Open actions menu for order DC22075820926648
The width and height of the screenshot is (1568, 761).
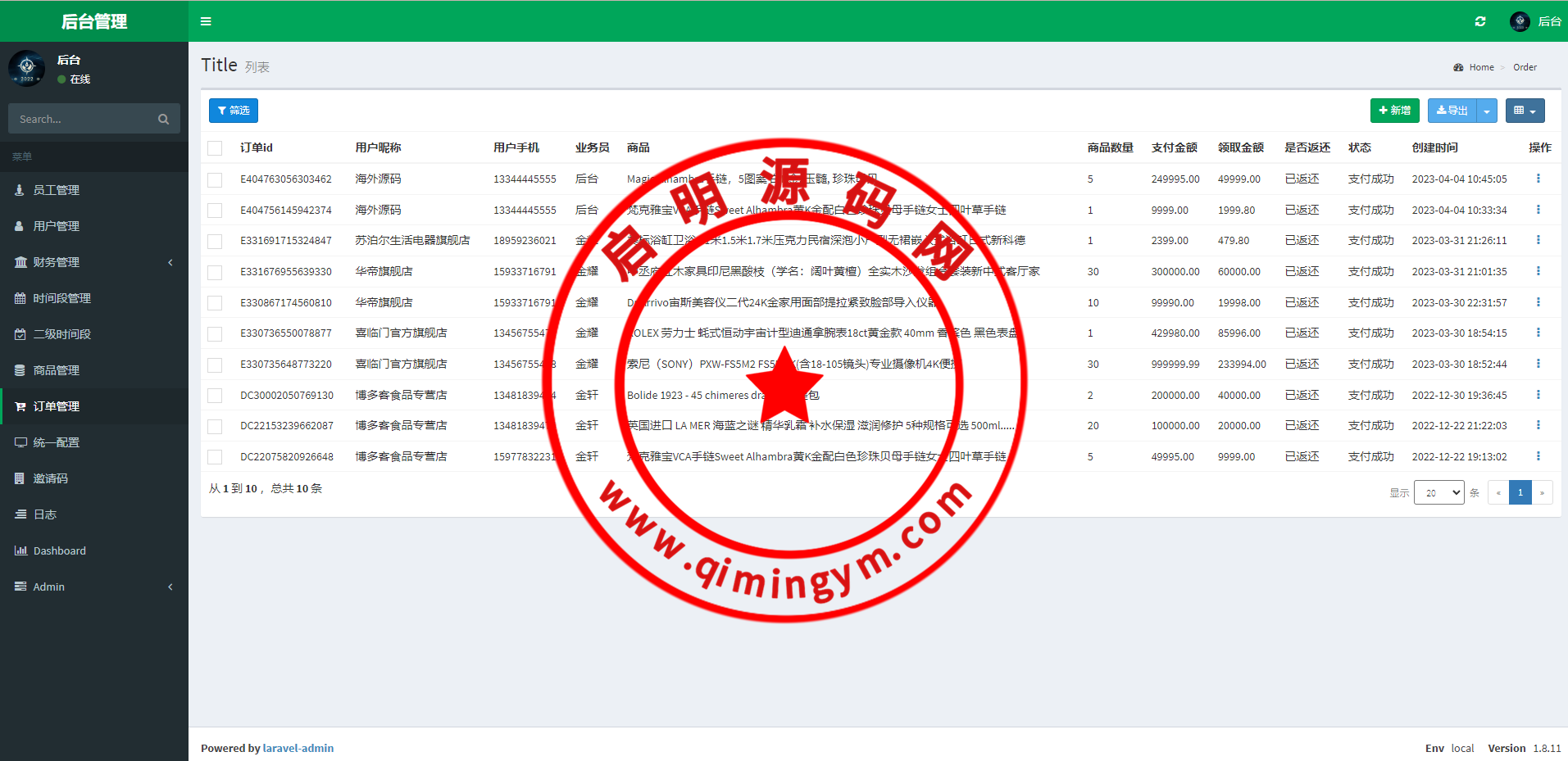click(1538, 456)
